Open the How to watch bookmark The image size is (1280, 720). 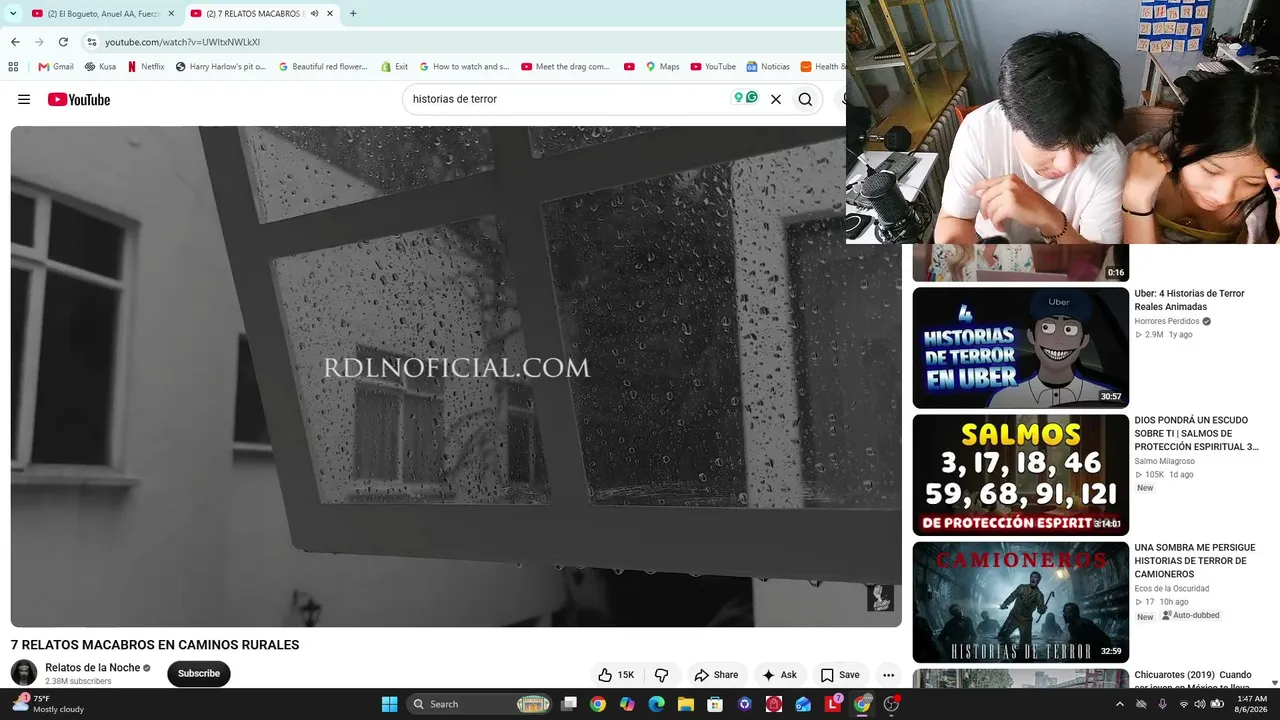click(x=464, y=67)
